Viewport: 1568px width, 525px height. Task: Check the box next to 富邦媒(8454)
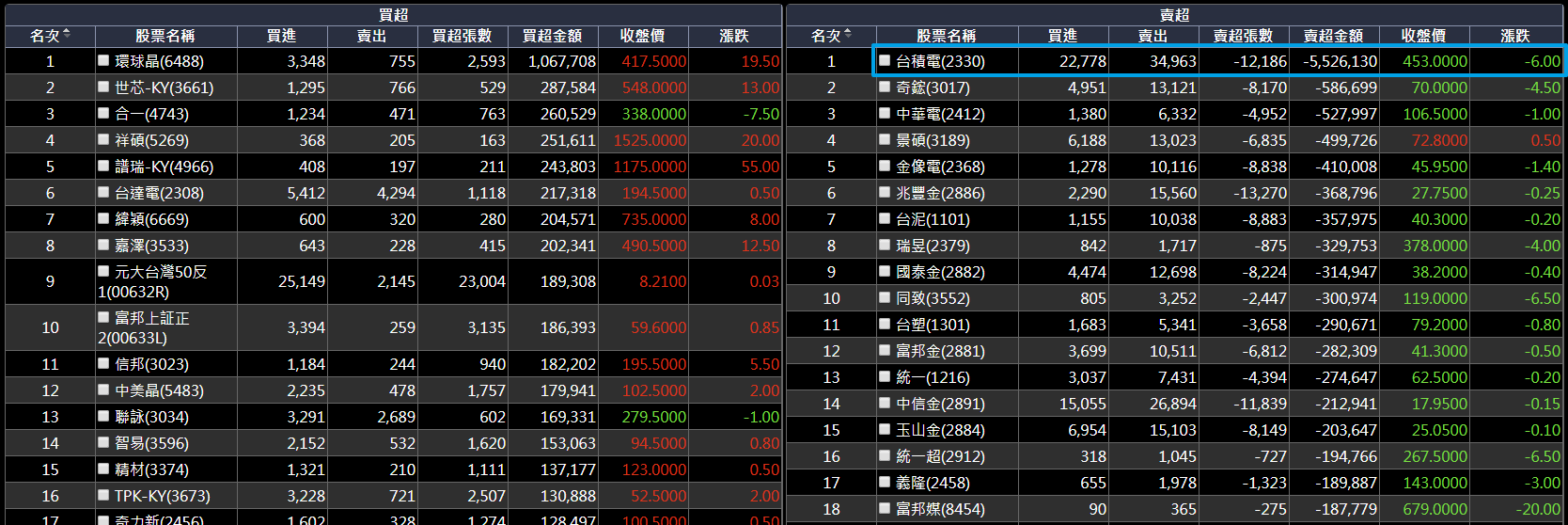click(x=885, y=508)
